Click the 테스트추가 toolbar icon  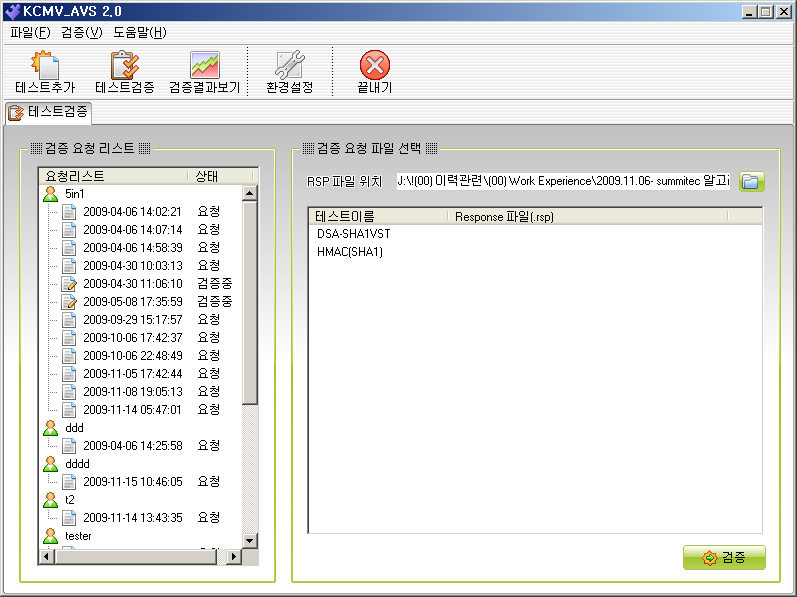(45, 66)
